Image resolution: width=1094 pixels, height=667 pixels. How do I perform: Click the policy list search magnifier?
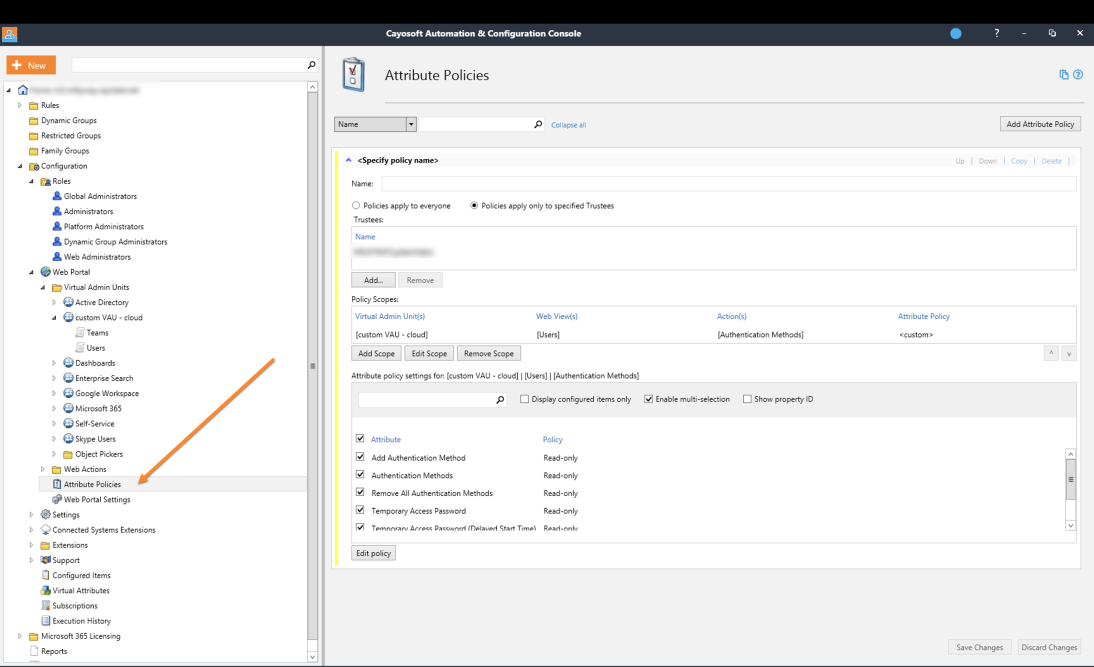tap(538, 124)
